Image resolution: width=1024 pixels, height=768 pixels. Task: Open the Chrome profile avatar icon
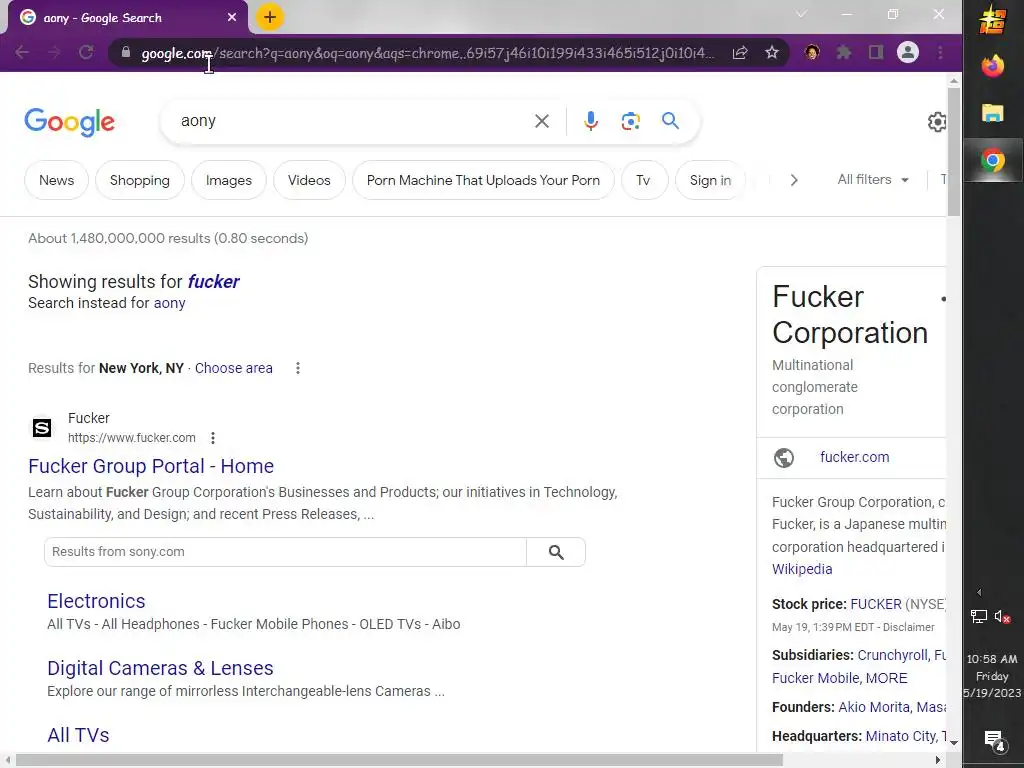coord(908,52)
